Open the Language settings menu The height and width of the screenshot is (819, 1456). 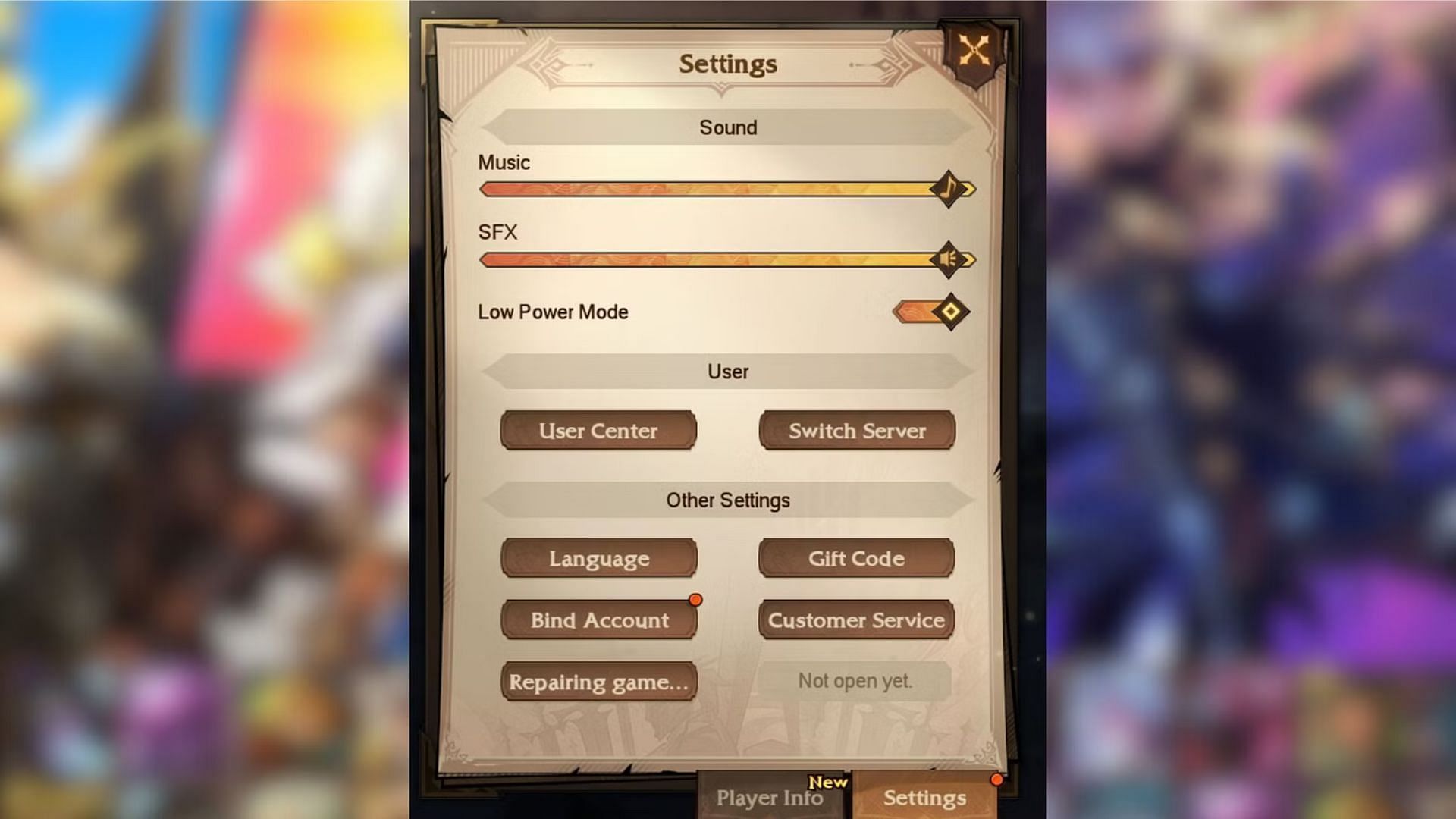[x=599, y=558]
